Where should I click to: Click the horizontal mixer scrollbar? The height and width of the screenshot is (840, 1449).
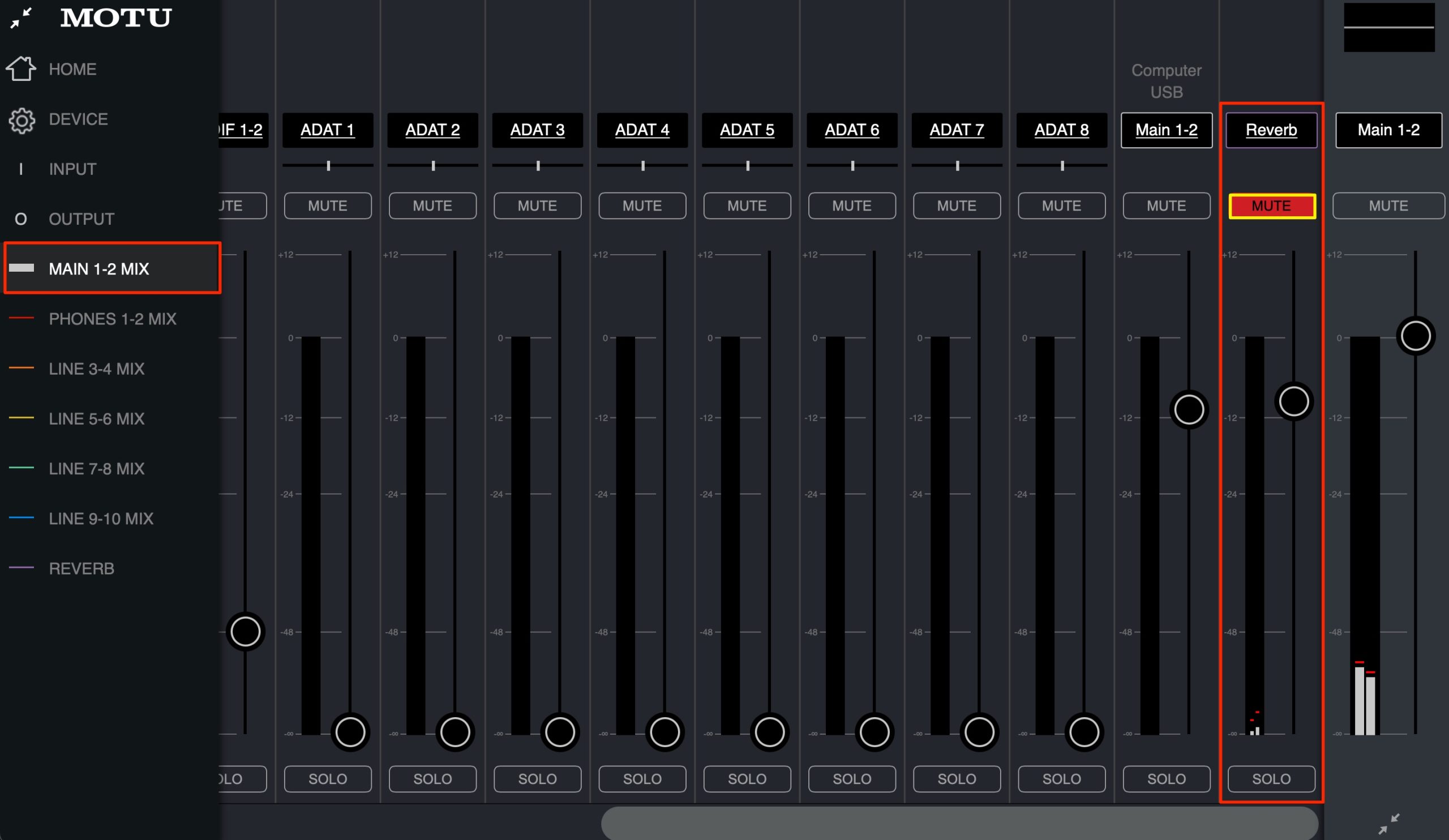959,823
